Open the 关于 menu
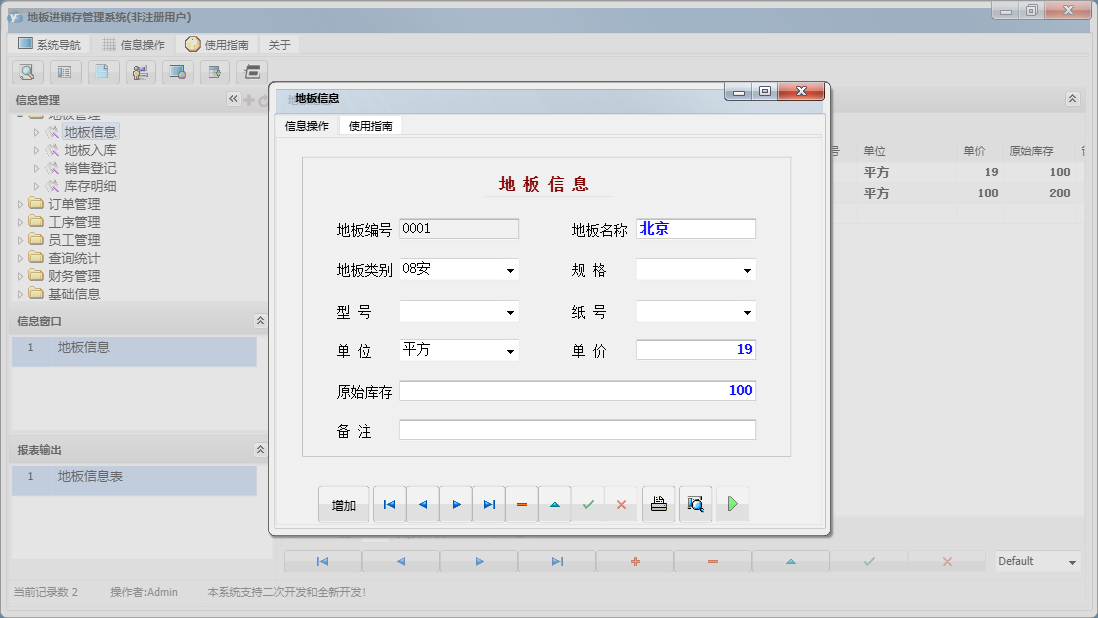 coord(278,44)
